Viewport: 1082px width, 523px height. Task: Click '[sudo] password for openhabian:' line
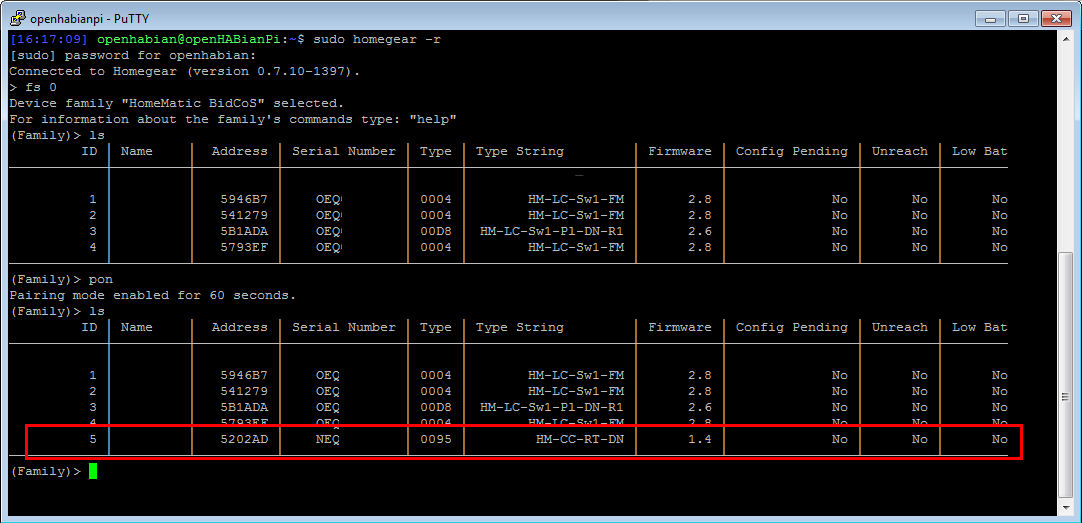132,55
